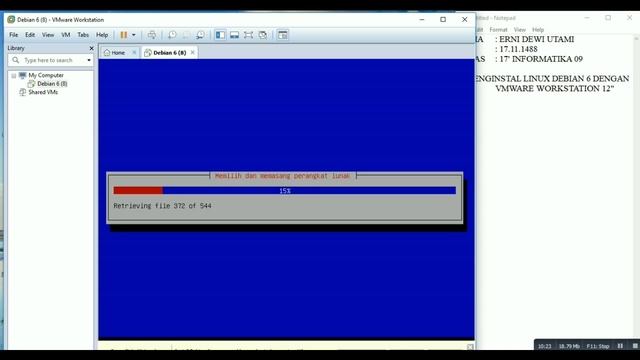The width and height of the screenshot is (640, 360).
Task: Toggle the library sidebar view icon
Action: pos(220,35)
